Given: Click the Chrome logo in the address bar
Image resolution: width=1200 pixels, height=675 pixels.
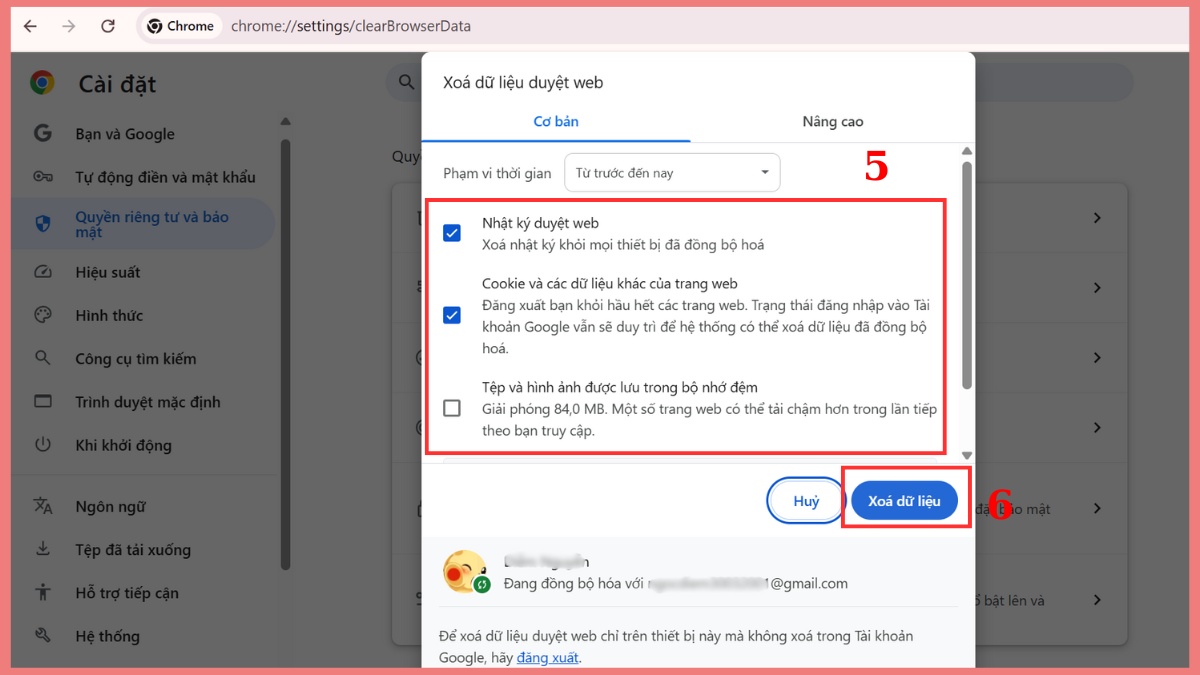Looking at the screenshot, I should (155, 26).
